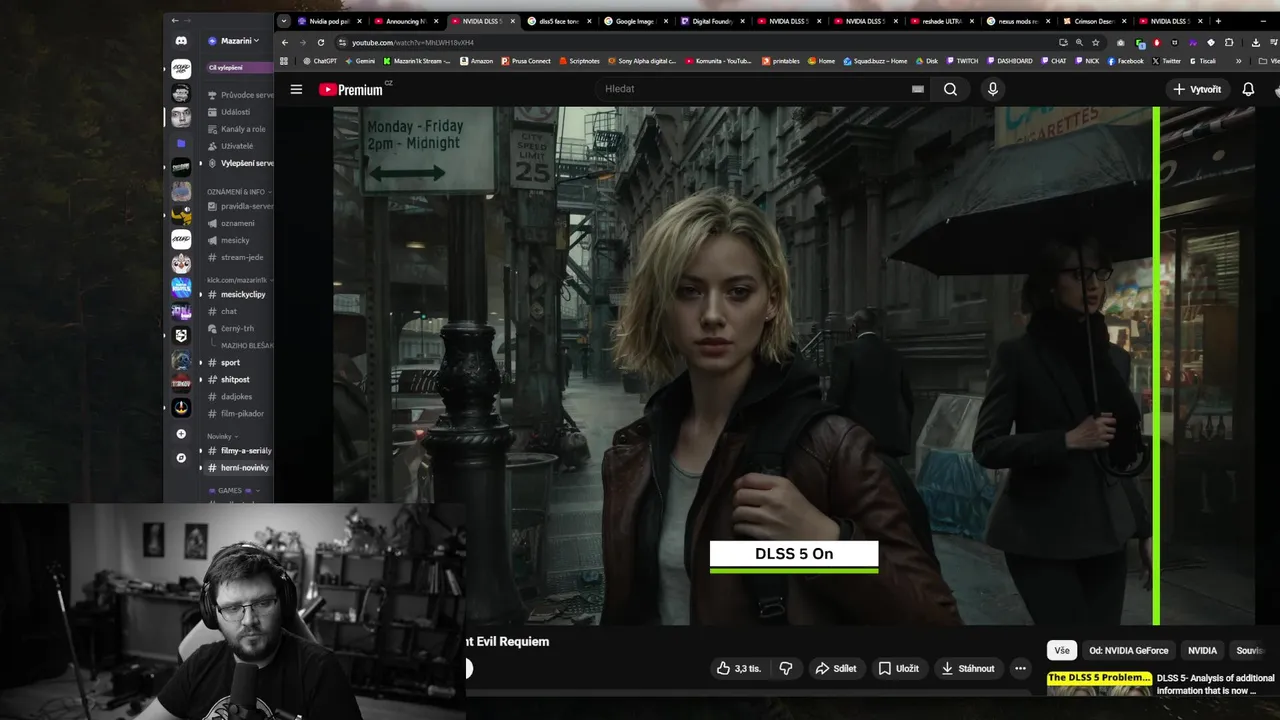Click the Vytvořit create button
Image resolution: width=1280 pixels, height=720 pixels.
point(1197,89)
